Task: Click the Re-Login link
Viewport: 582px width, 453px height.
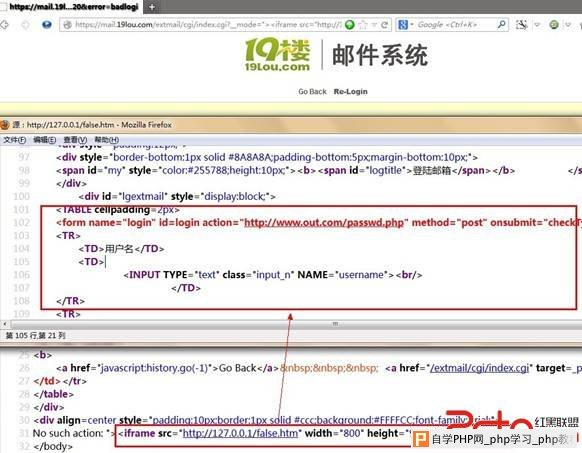Action: pos(350,91)
